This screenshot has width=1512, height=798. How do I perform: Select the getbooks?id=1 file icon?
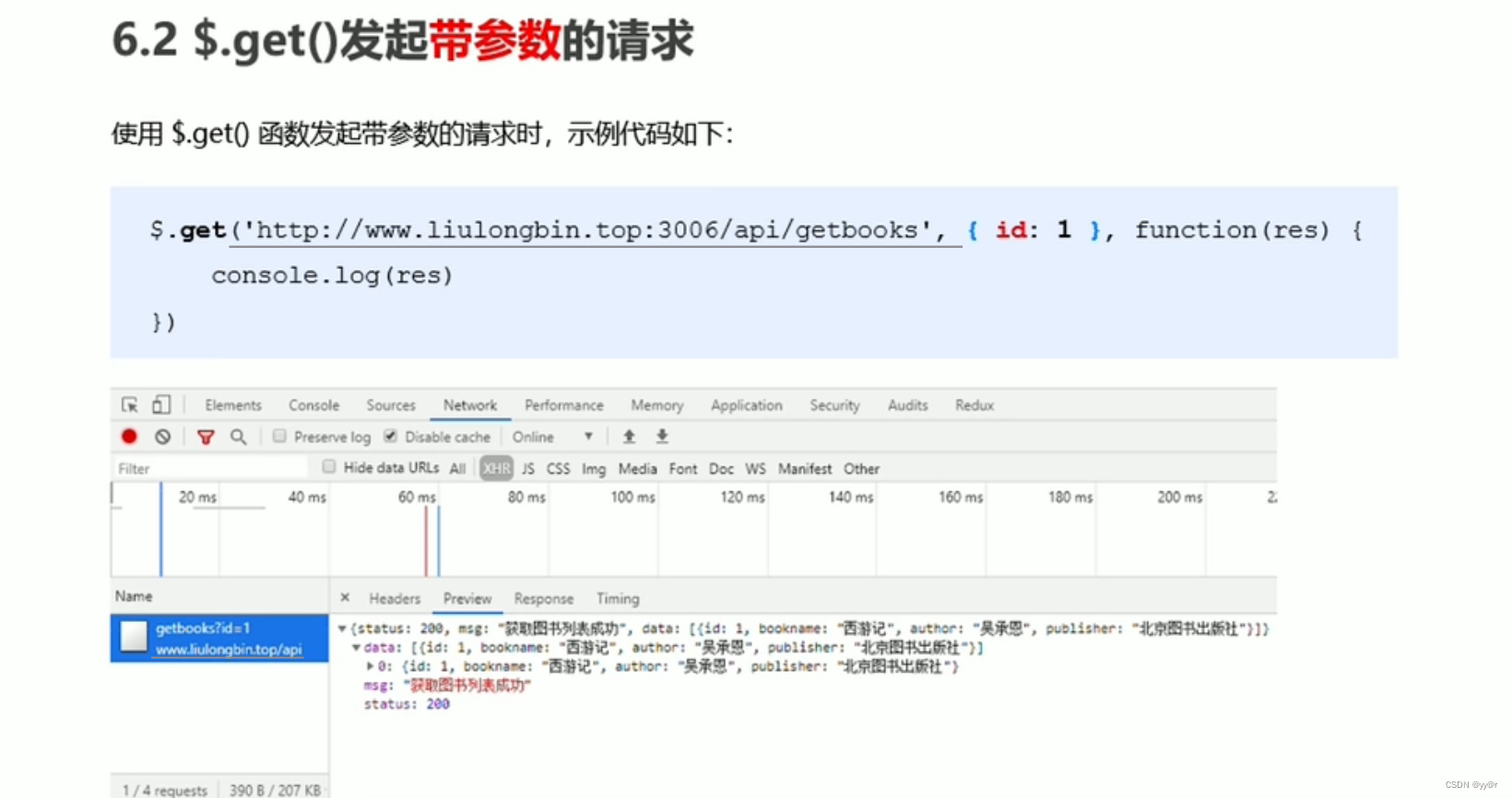pyautogui.click(x=134, y=637)
